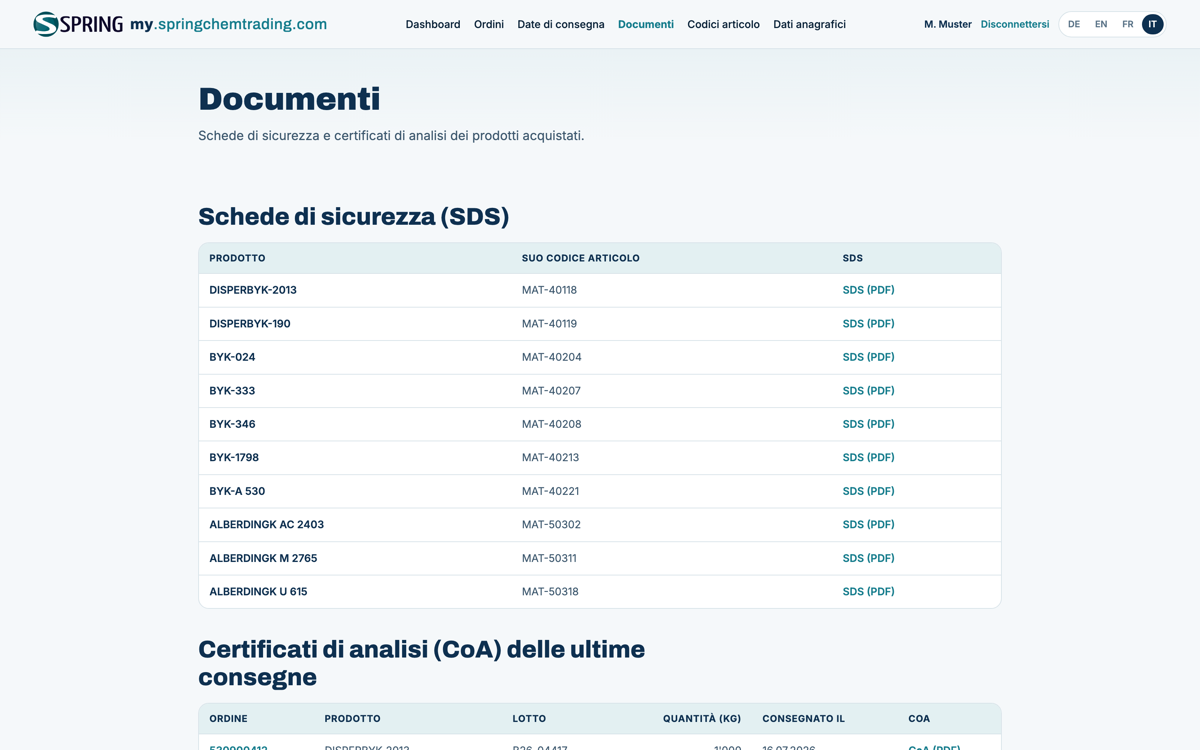Screen dimensions: 1200x750
Task: Click the LOTTO column header
Action: [529, 719]
